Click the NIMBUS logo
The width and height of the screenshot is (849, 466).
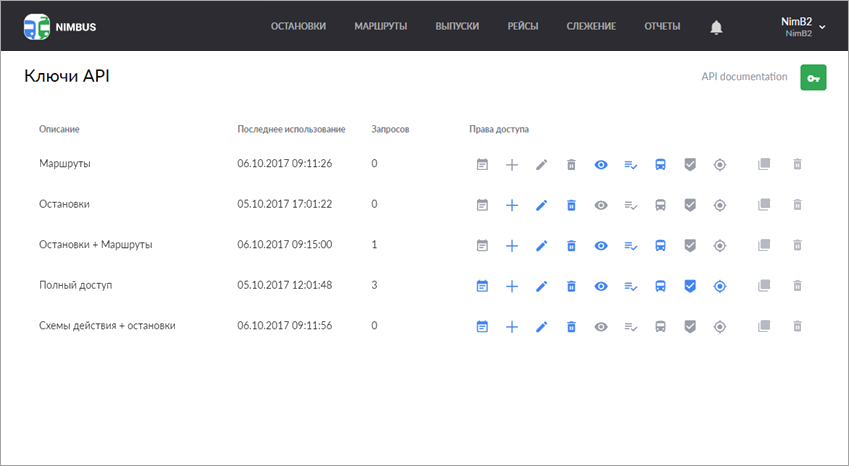click(61, 27)
